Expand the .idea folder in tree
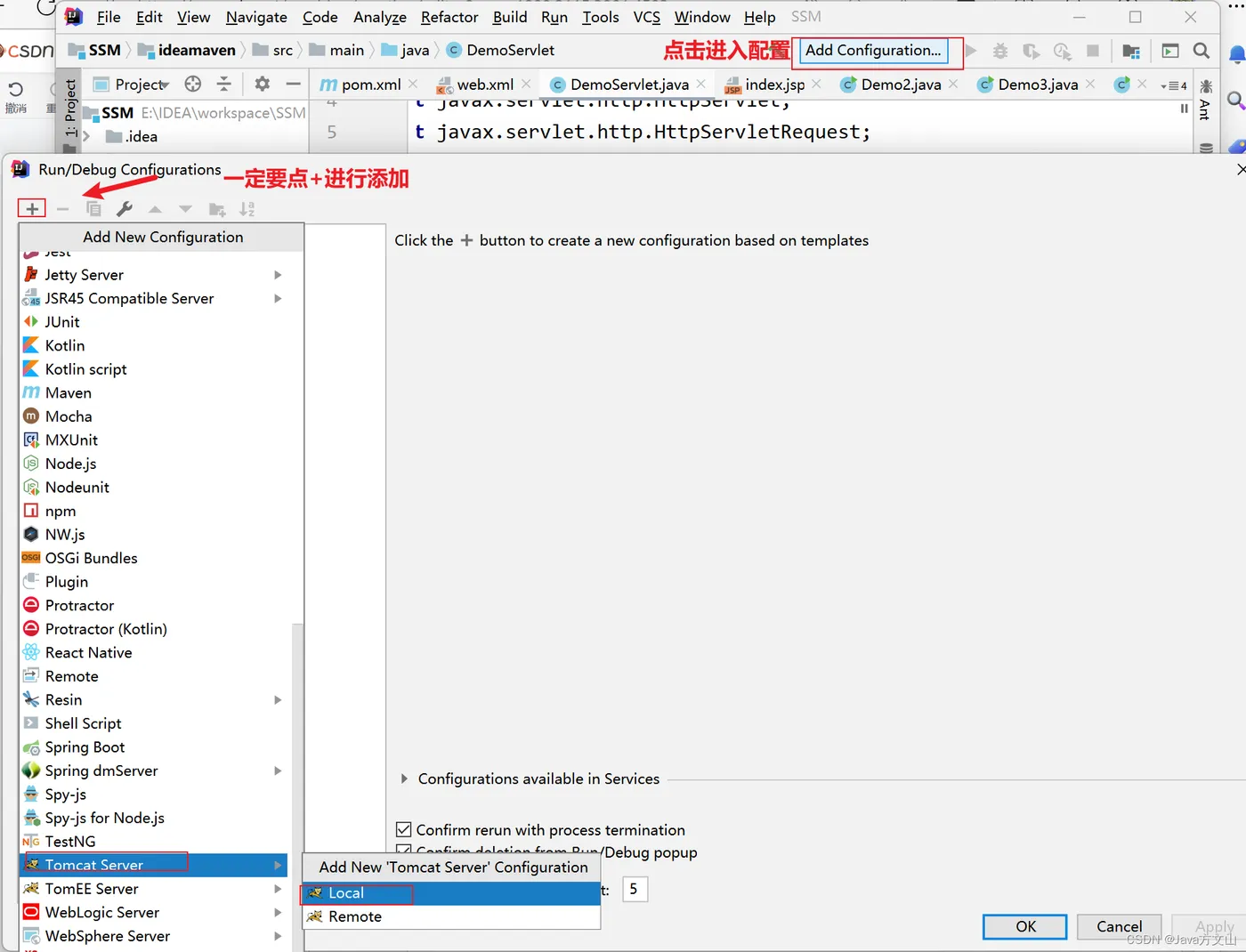1246x952 pixels. pos(86,136)
